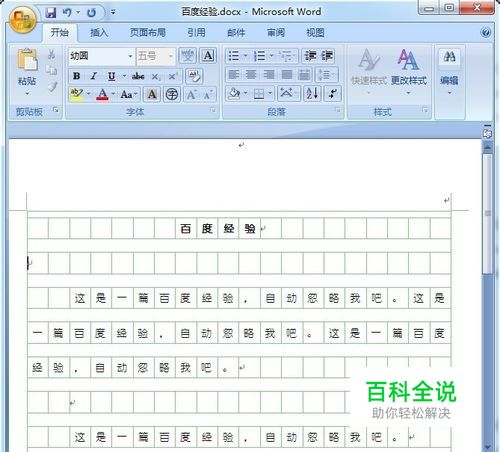The image size is (500, 452).
Task: Apply paragraph shading fill bucket
Action: pyautogui.click(x=235, y=94)
